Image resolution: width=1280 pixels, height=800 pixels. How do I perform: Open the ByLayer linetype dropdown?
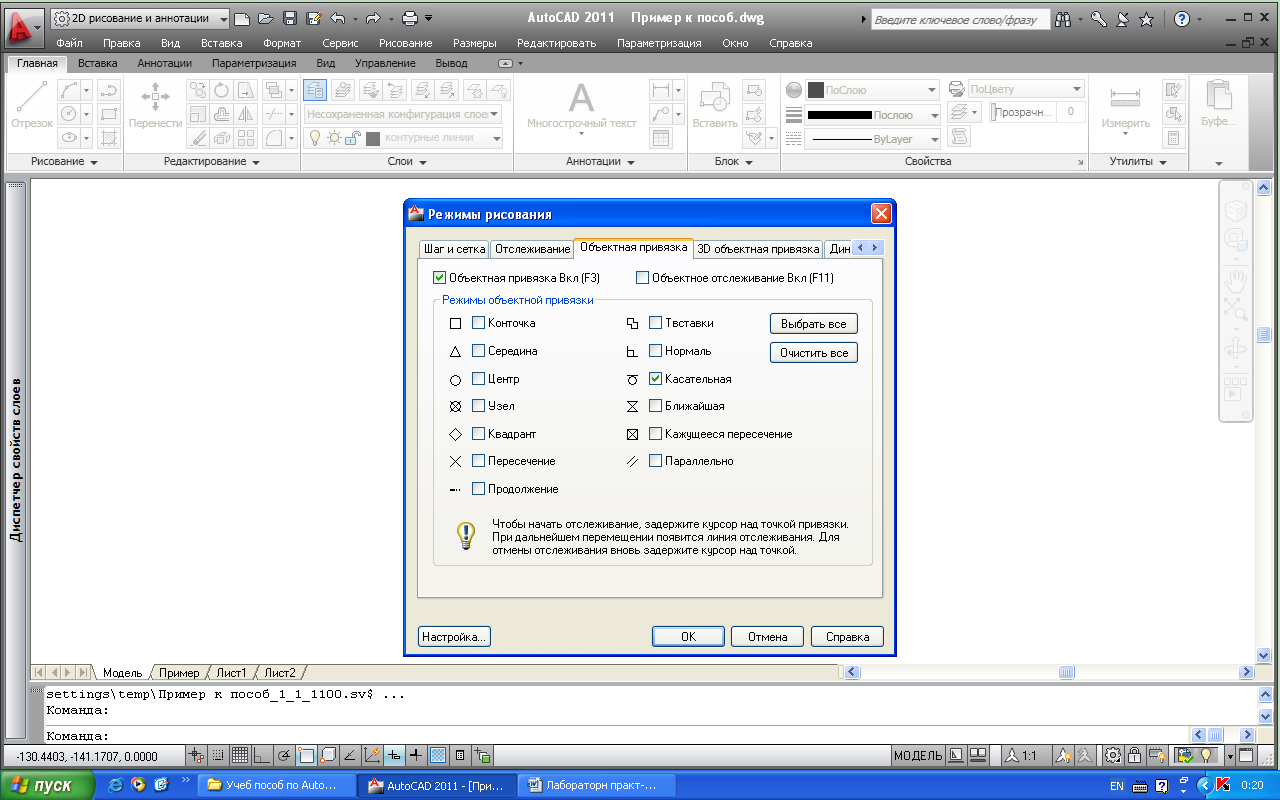[873, 139]
